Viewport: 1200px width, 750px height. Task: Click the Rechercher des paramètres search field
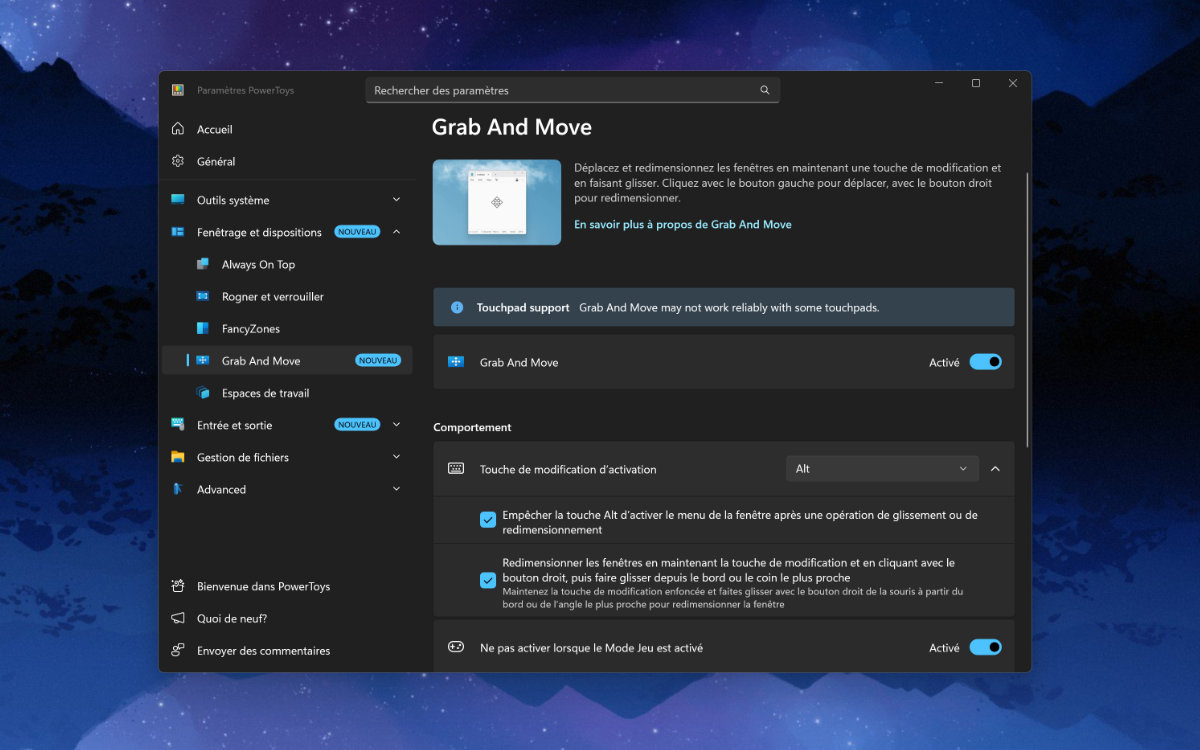pos(560,90)
